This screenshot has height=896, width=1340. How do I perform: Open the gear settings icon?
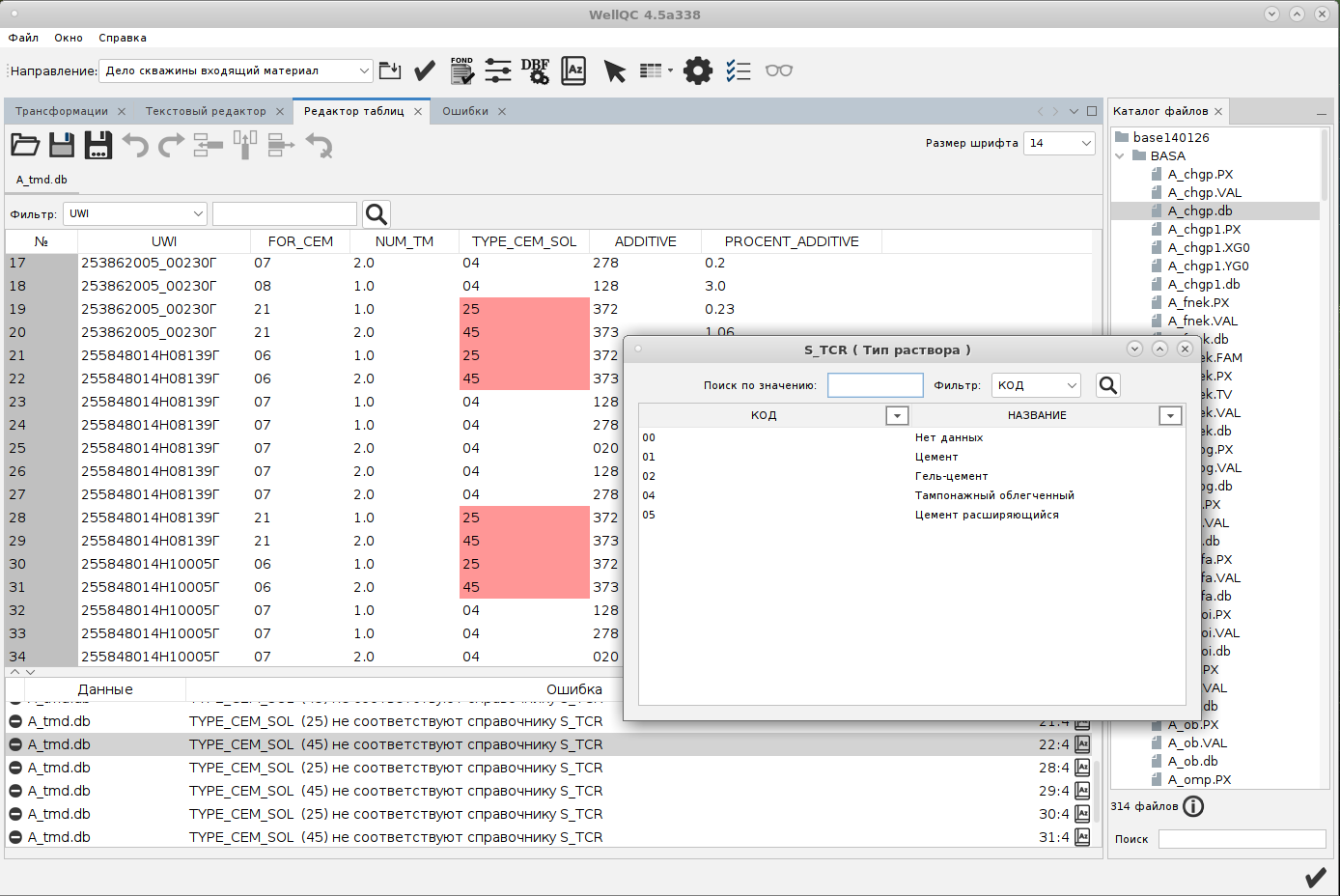pyautogui.click(x=697, y=70)
